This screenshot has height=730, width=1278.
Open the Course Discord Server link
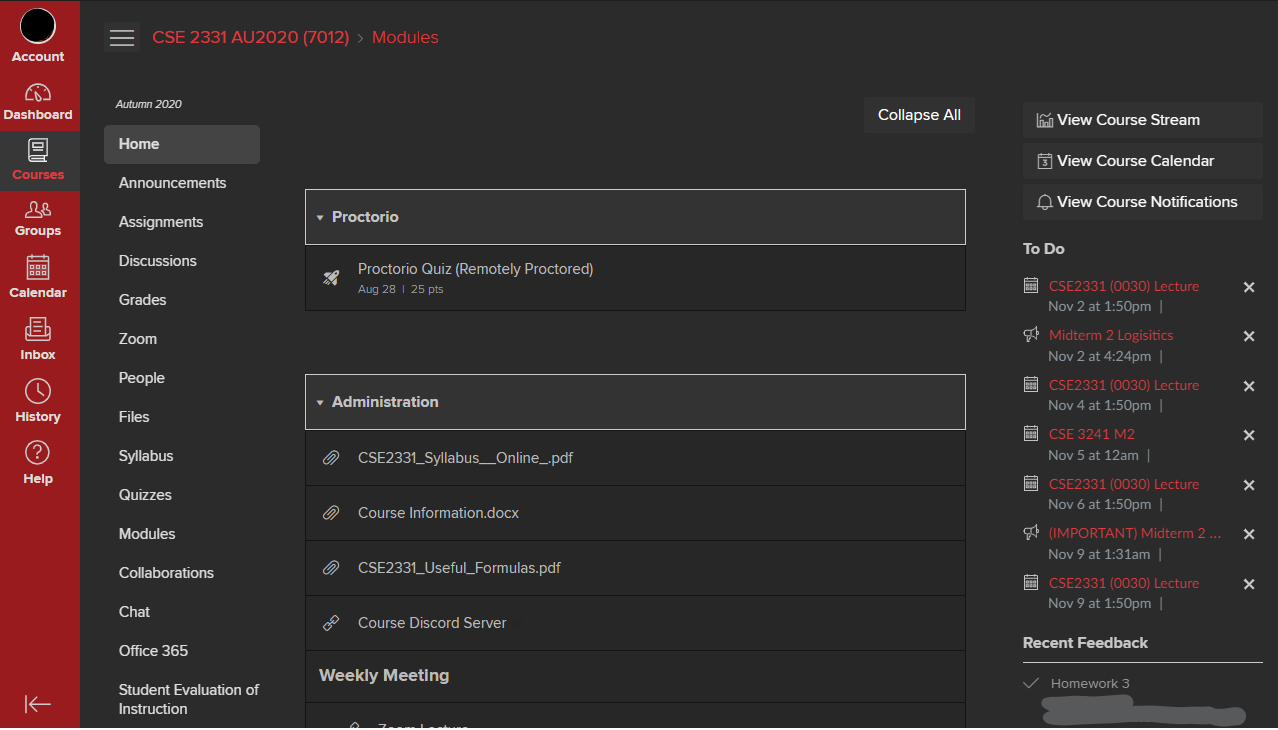[x=432, y=623]
